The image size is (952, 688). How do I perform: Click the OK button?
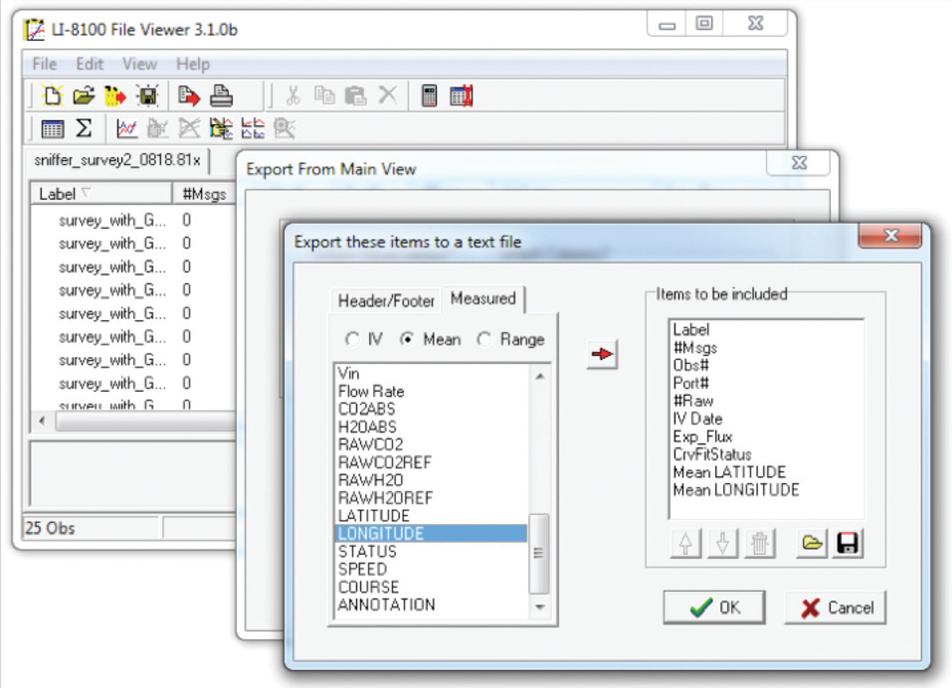tap(714, 607)
